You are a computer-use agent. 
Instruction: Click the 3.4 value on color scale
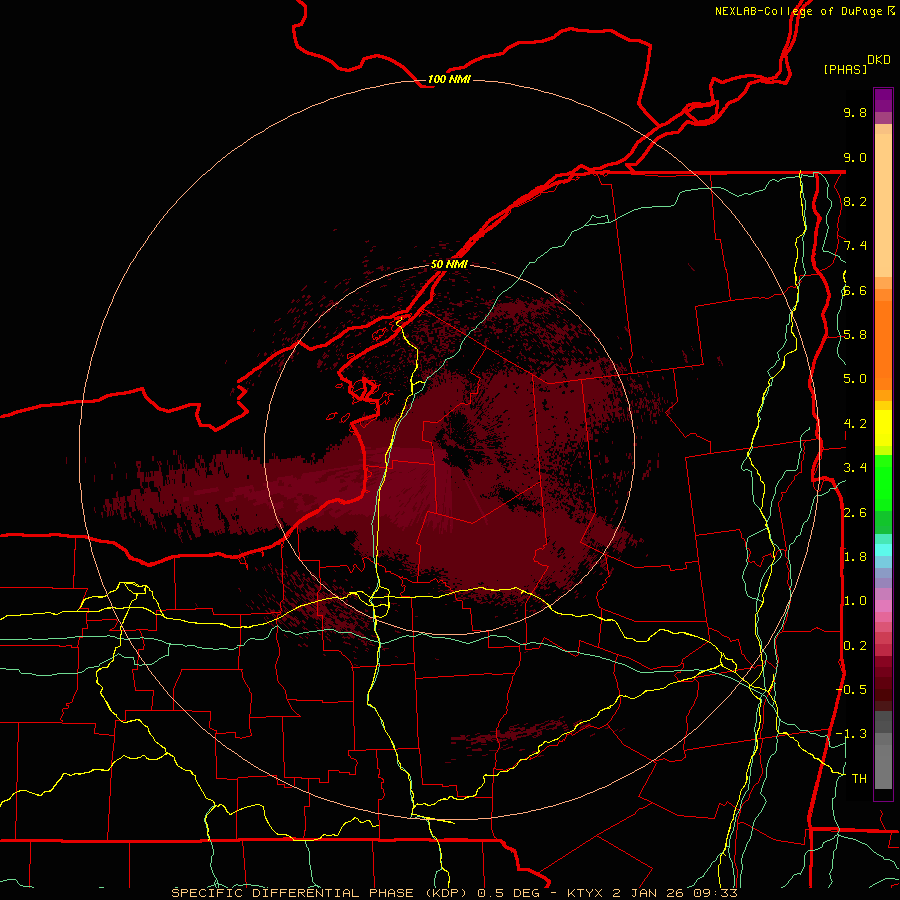855,468
